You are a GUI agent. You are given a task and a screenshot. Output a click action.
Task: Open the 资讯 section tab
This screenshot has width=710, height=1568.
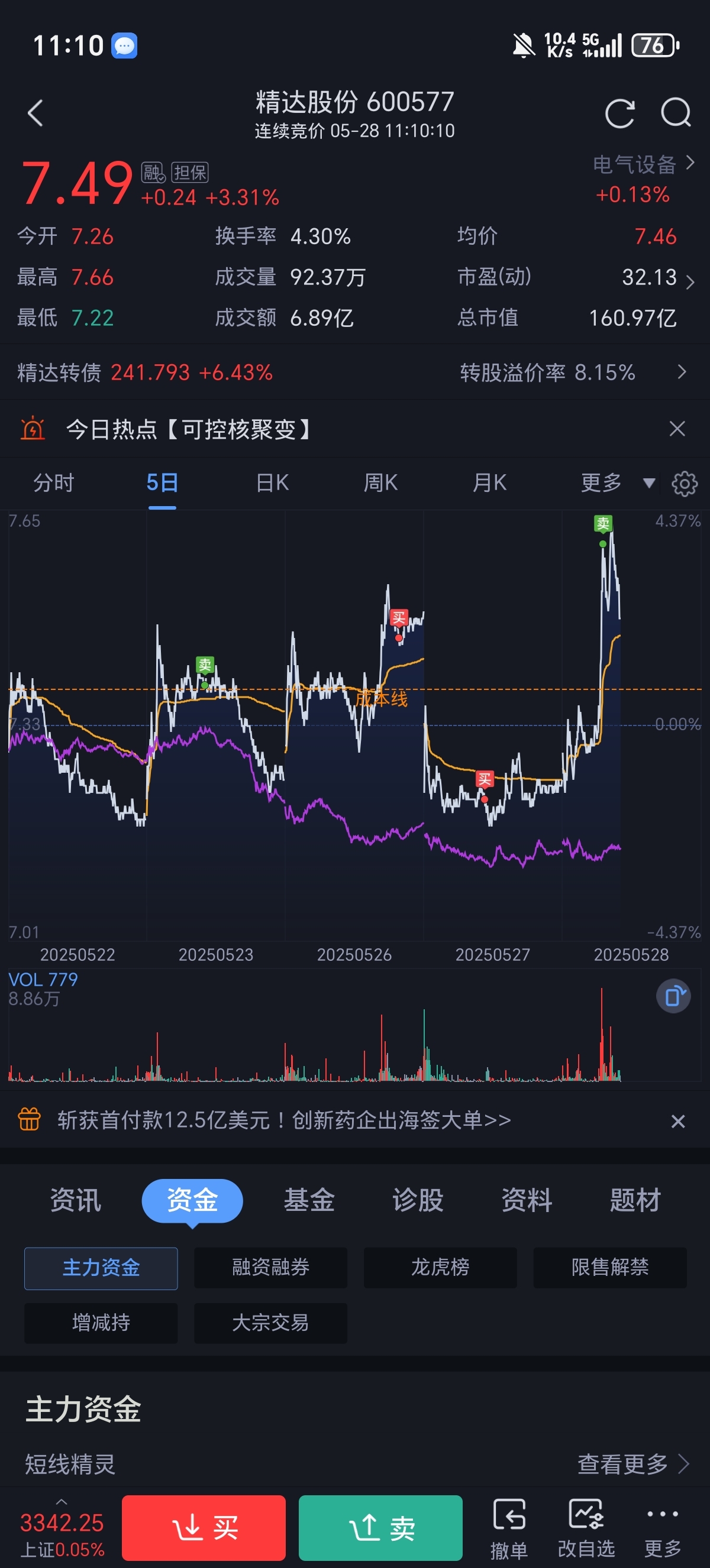(x=76, y=1200)
